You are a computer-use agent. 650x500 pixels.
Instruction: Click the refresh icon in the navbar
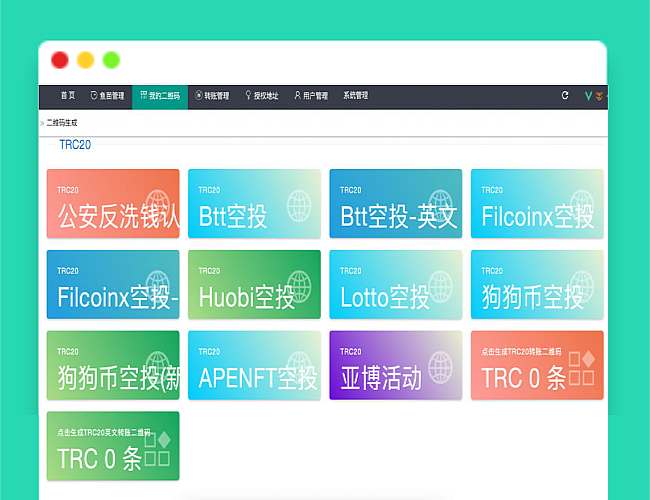tap(565, 96)
